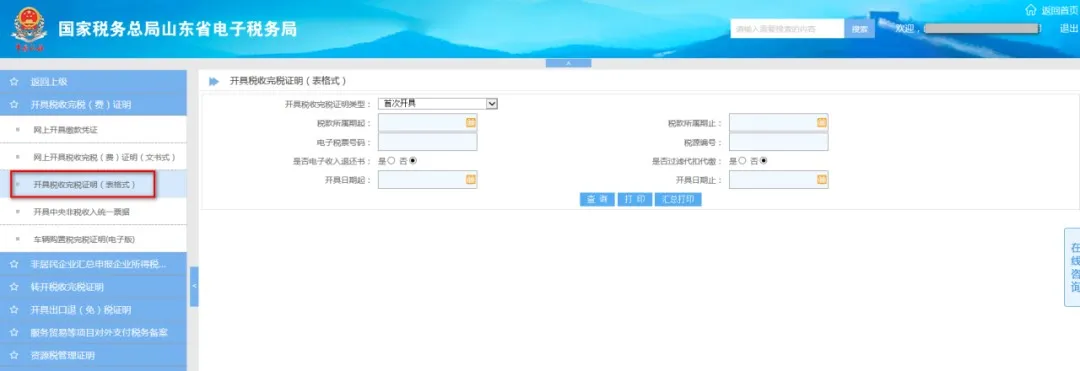Image resolution: width=1080 pixels, height=371 pixels.
Task: Open the 在线咨询 side panel
Action: coord(1072,267)
